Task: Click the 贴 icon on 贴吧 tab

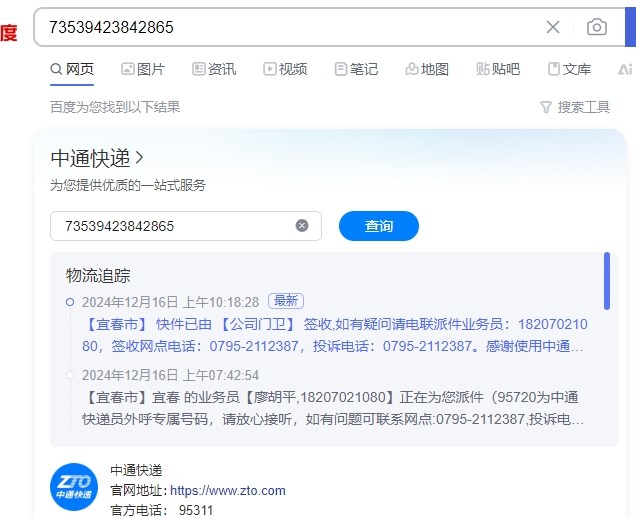Action: point(482,69)
